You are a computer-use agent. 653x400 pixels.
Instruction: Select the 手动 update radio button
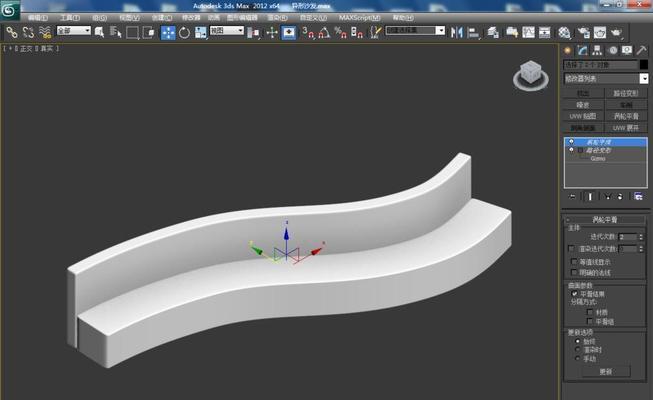point(577,358)
